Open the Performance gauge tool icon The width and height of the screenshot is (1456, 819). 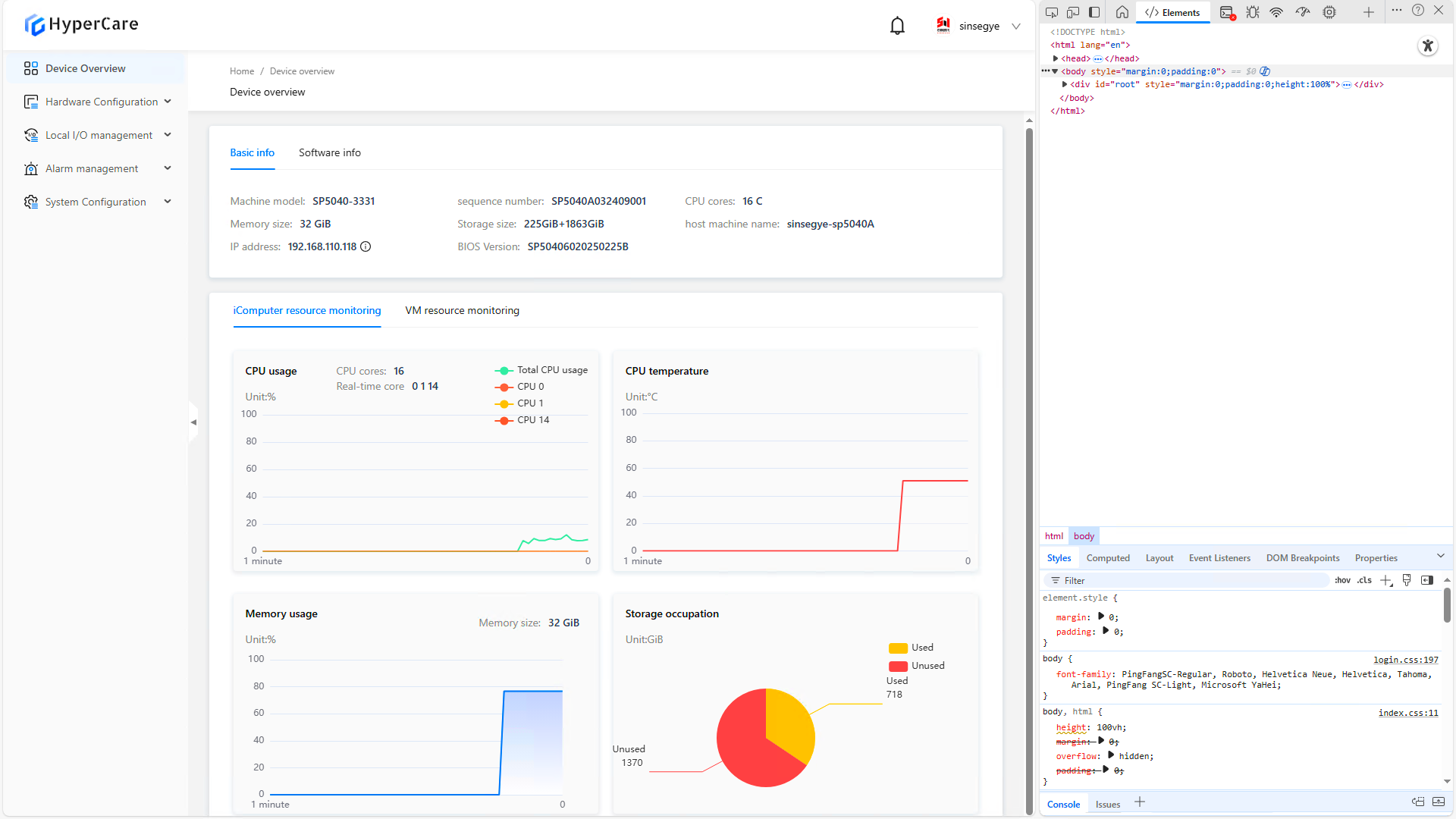click(x=1303, y=12)
